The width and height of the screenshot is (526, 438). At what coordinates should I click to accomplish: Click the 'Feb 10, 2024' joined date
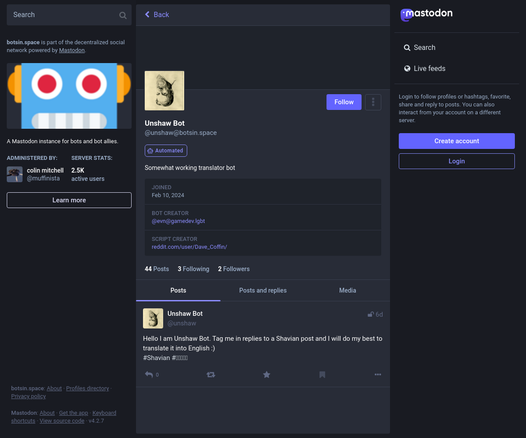168,195
